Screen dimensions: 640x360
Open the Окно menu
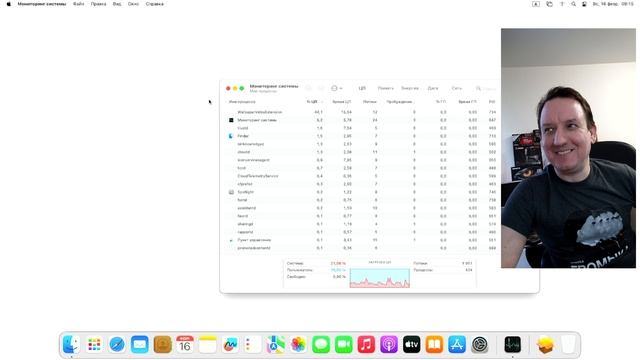133,4
